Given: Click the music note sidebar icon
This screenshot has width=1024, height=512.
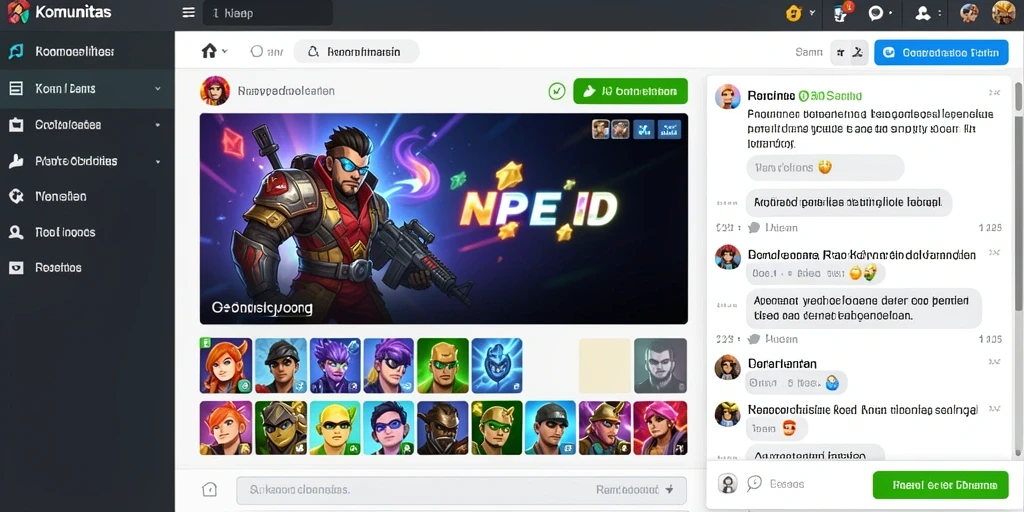Looking at the screenshot, I should point(16,51).
